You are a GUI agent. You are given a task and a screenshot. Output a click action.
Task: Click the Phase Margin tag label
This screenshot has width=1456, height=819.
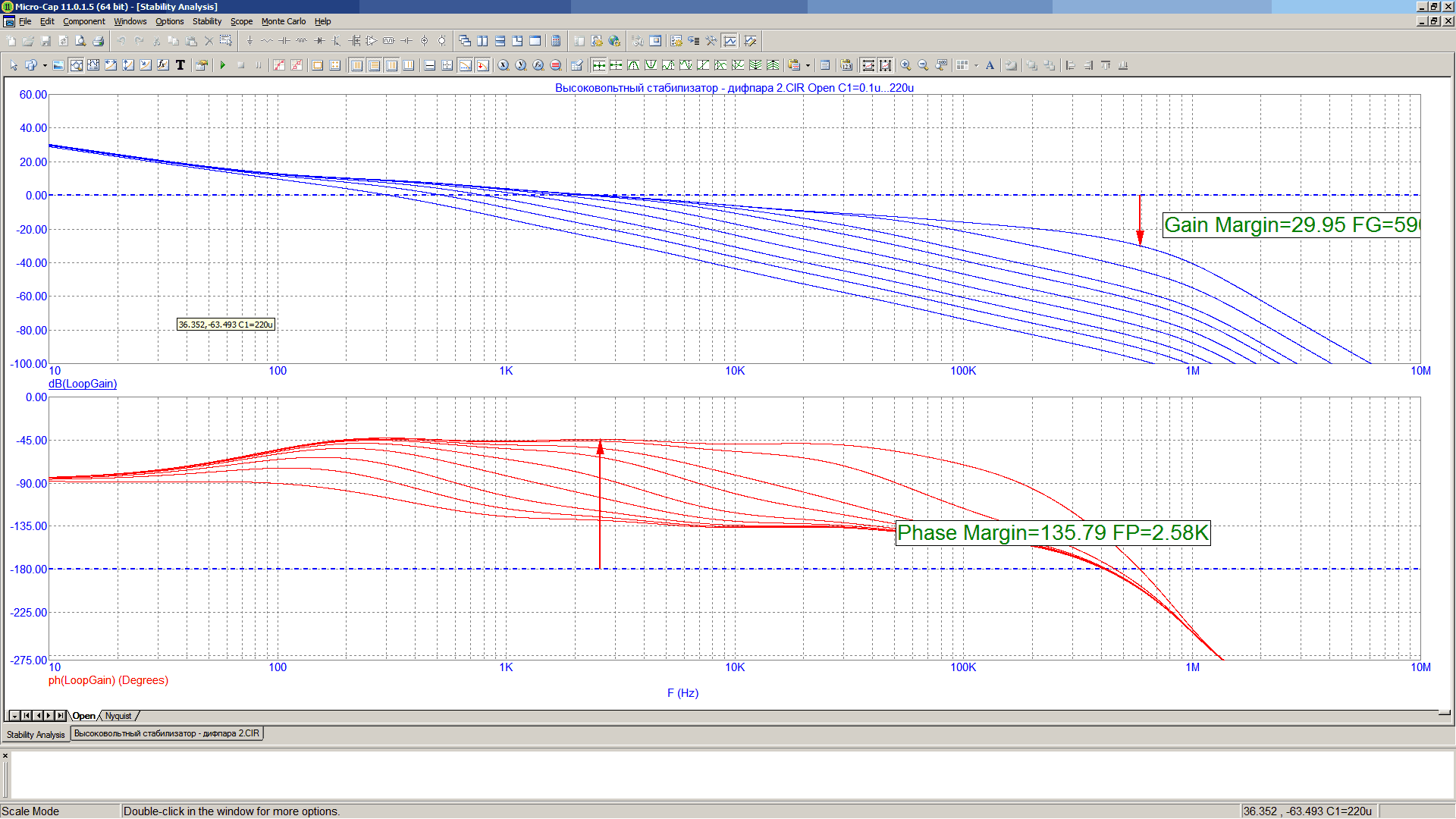point(1053,532)
